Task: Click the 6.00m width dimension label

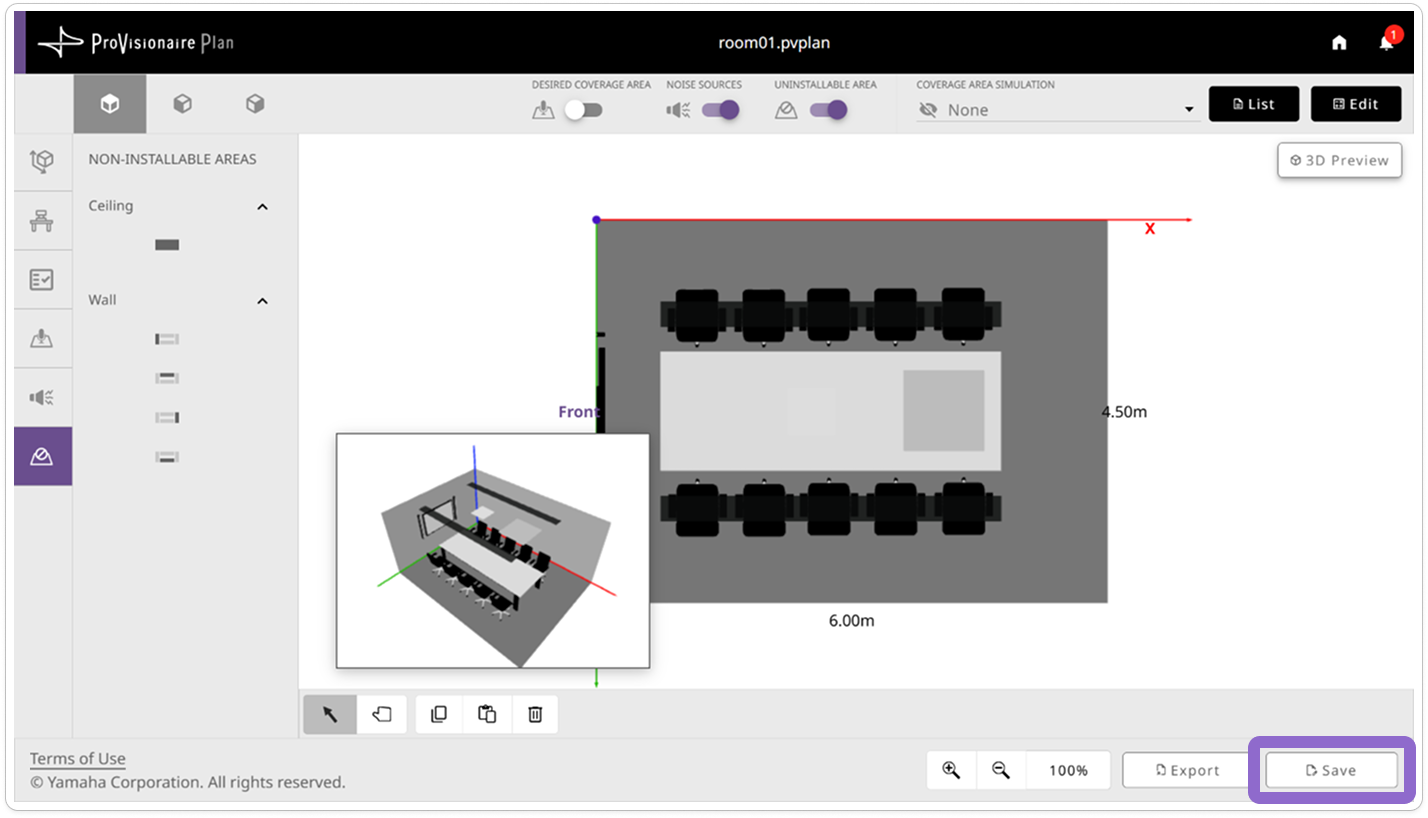Action: (x=852, y=620)
